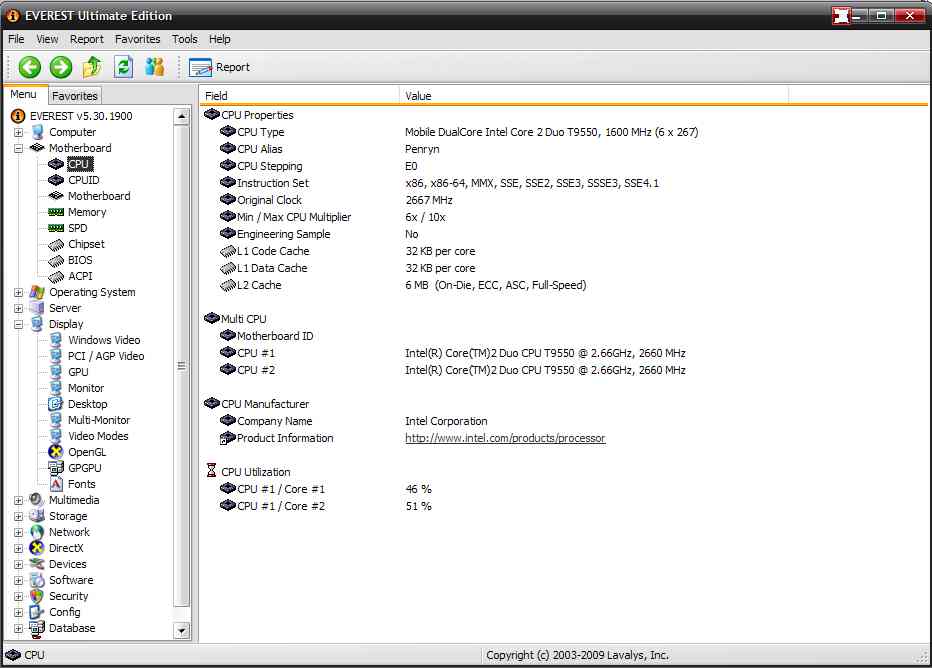Select the Monitor tree item
This screenshot has width=932, height=668.
click(86, 388)
